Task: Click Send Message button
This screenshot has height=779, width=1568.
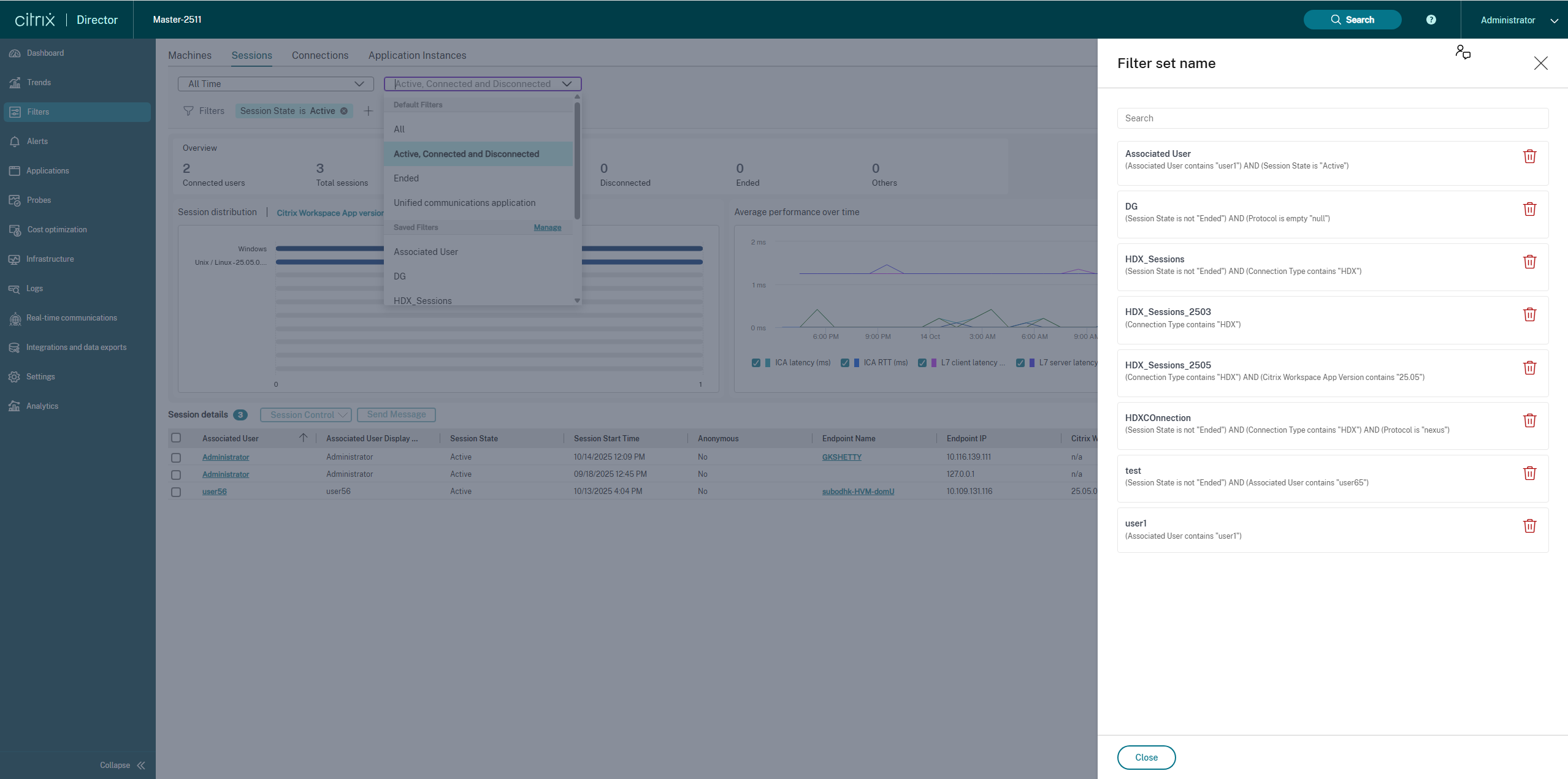Action: click(396, 415)
